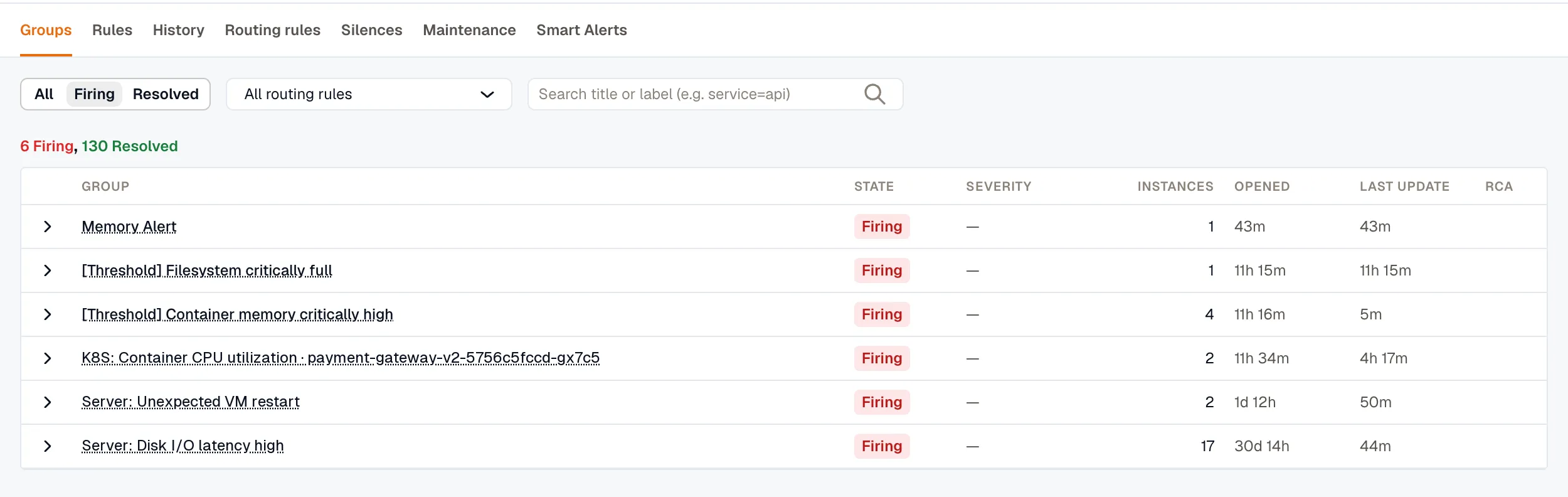Open the Memory Alert group link
This screenshot has height=497, width=1568.
point(129,227)
